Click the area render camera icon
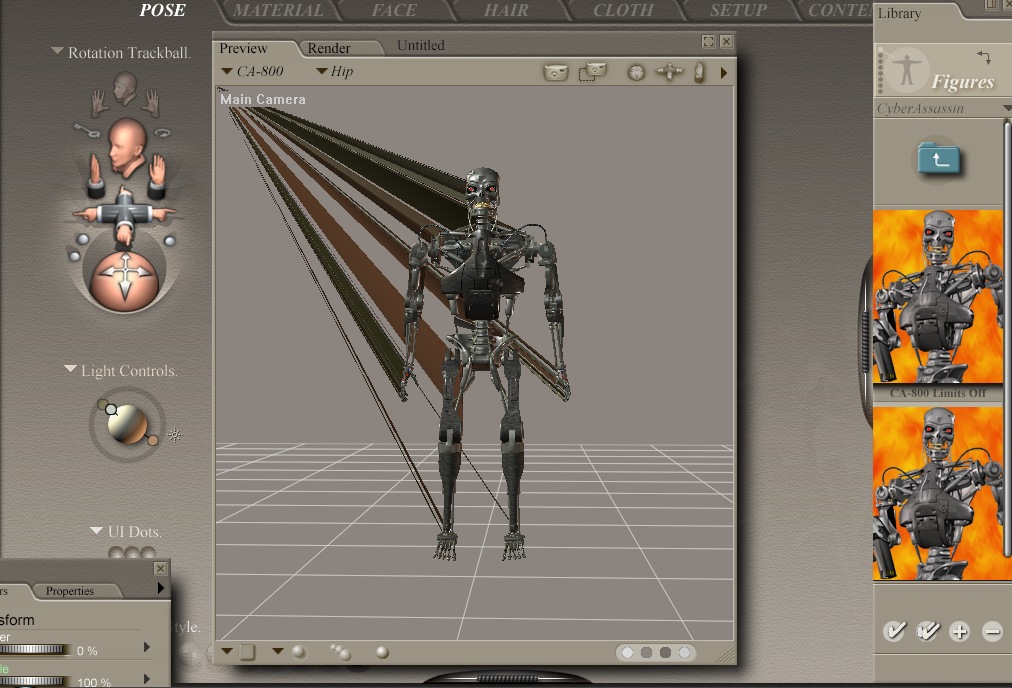This screenshot has height=688, width=1012. tap(592, 72)
